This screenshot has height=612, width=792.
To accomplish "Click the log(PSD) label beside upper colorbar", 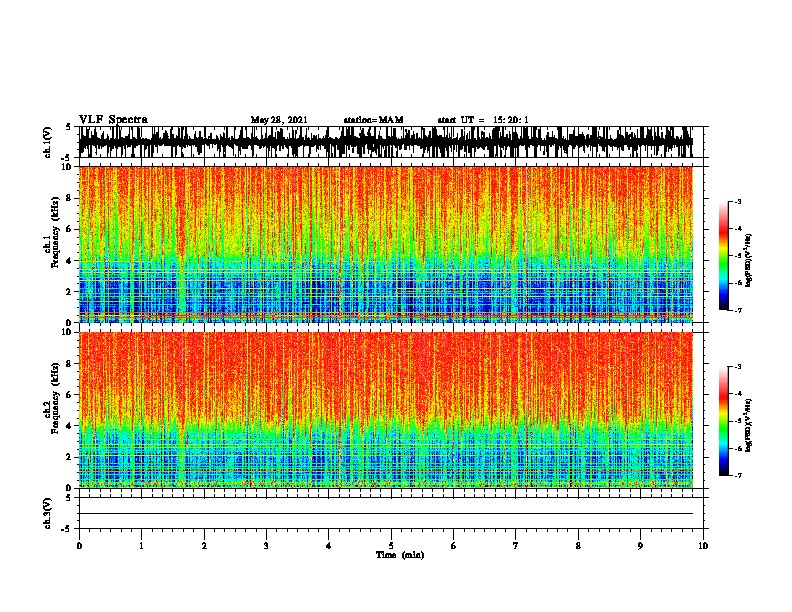I will click(748, 260).
